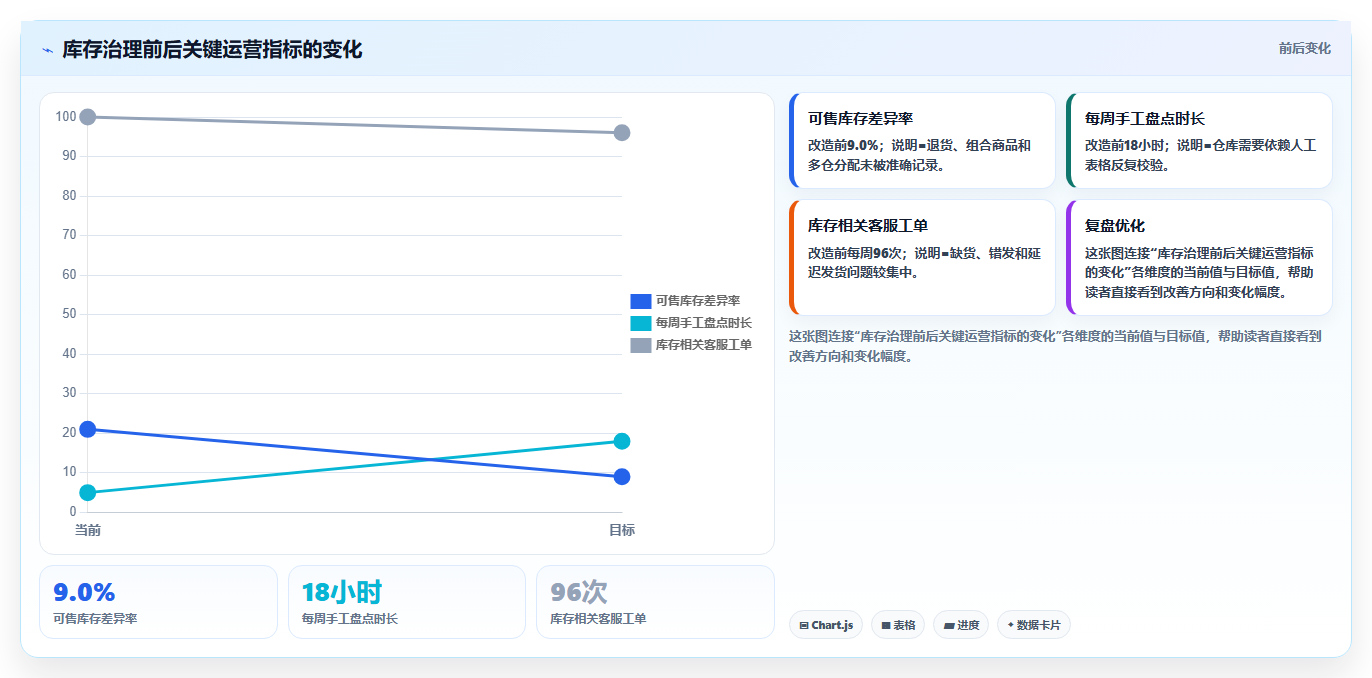The height and width of the screenshot is (678, 1372).
Task: Select cyan data point at 当前
Action: click(88, 492)
